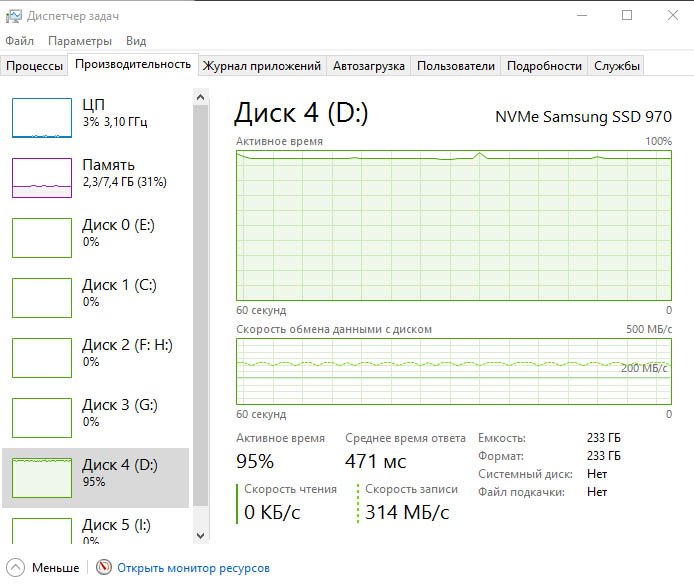Click the Диск 4 (D:) heading
Screen dimensions: 694x586
point(301,113)
